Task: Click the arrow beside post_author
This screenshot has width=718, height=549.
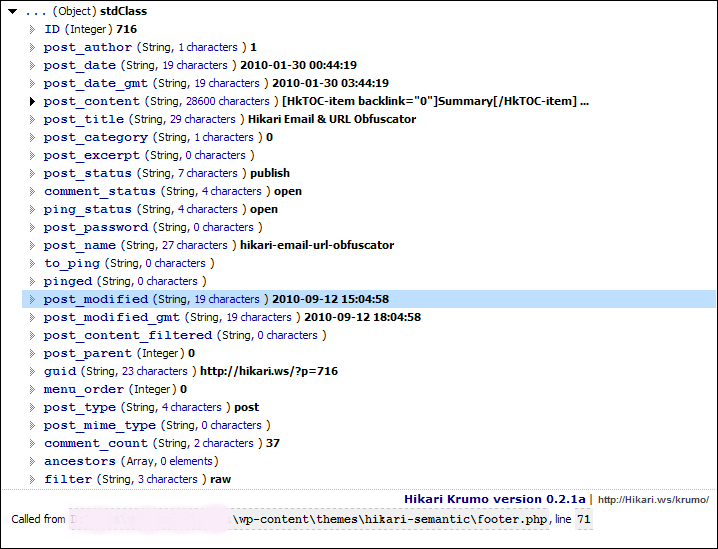Action: click(32, 47)
